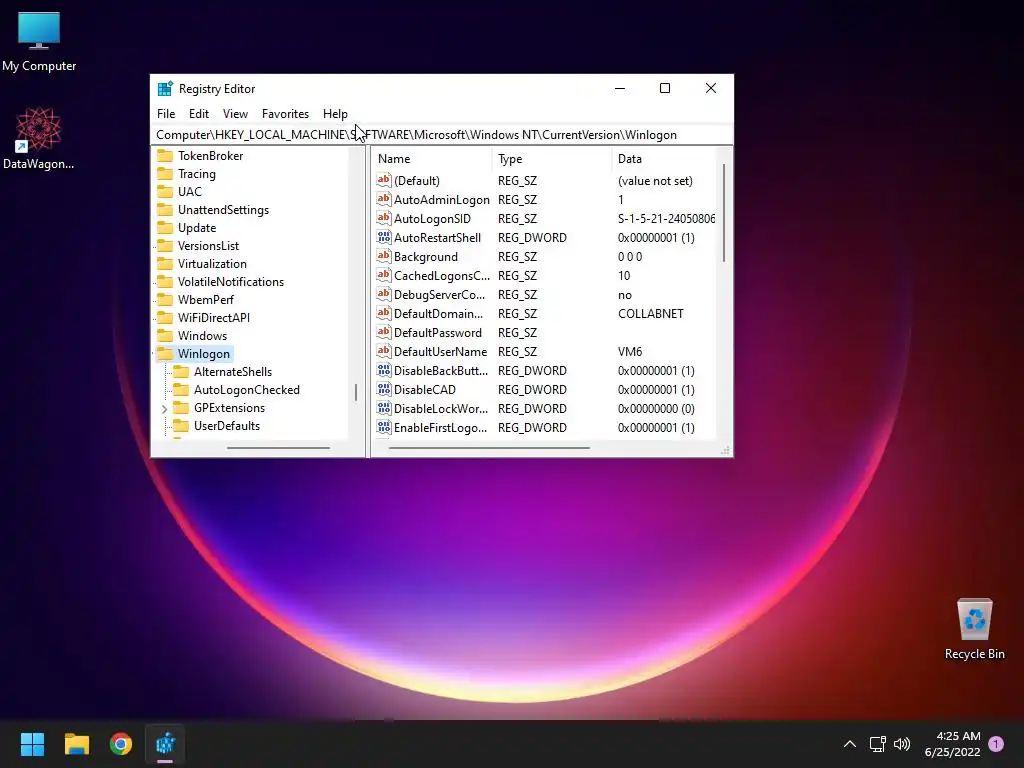Screen dimensions: 1024x768
Task: Open the Help menu
Action: [335, 114]
